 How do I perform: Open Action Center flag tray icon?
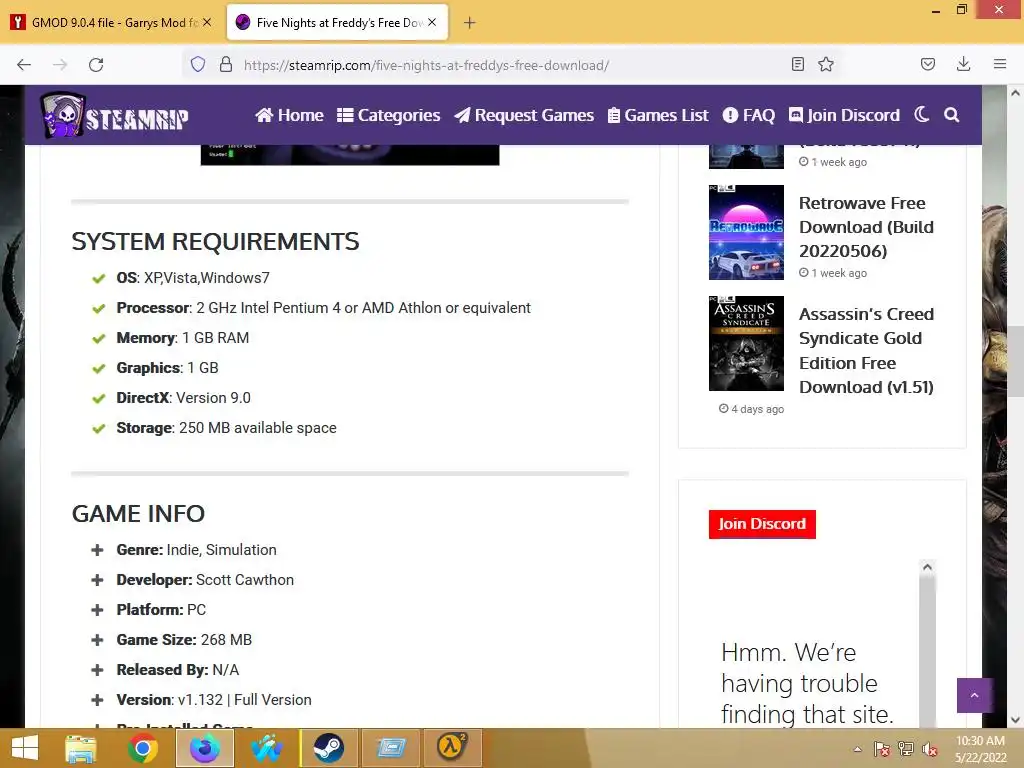881,749
